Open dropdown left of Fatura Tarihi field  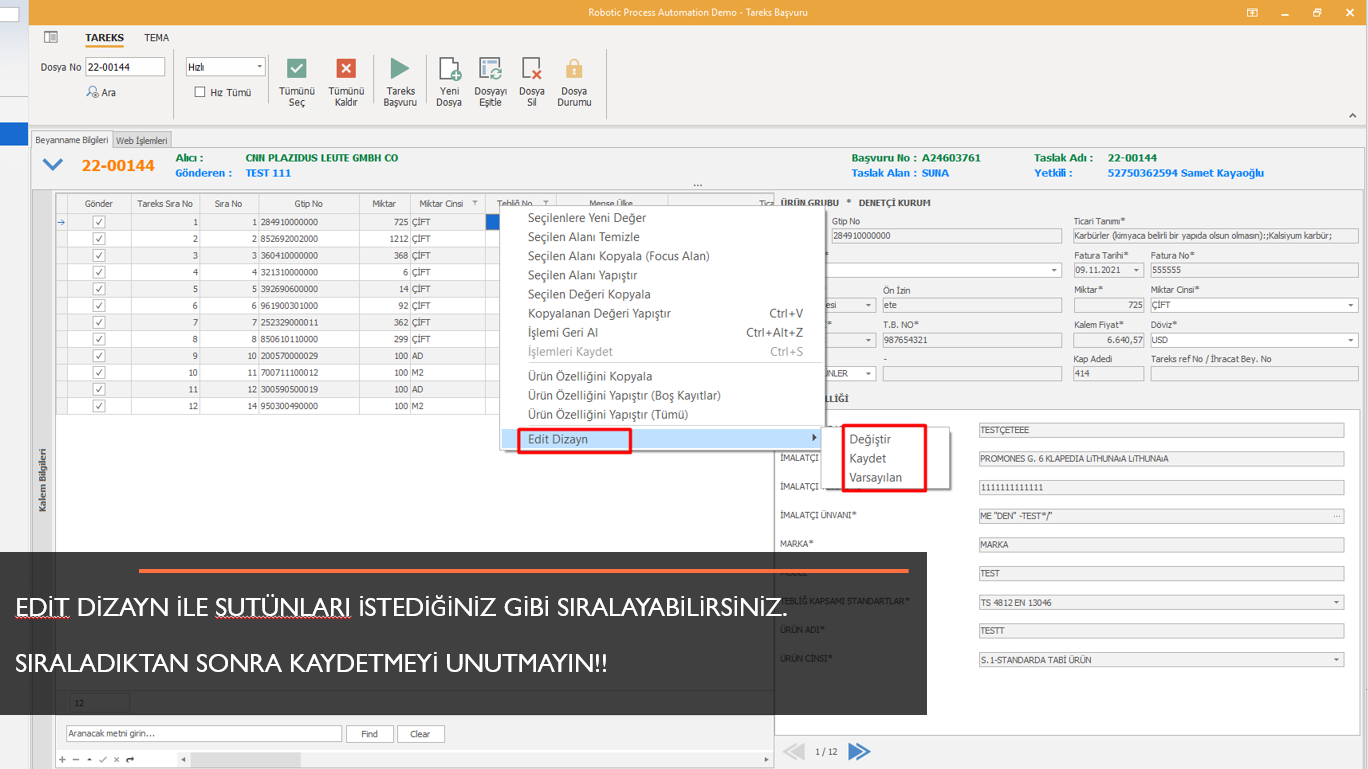1055,270
